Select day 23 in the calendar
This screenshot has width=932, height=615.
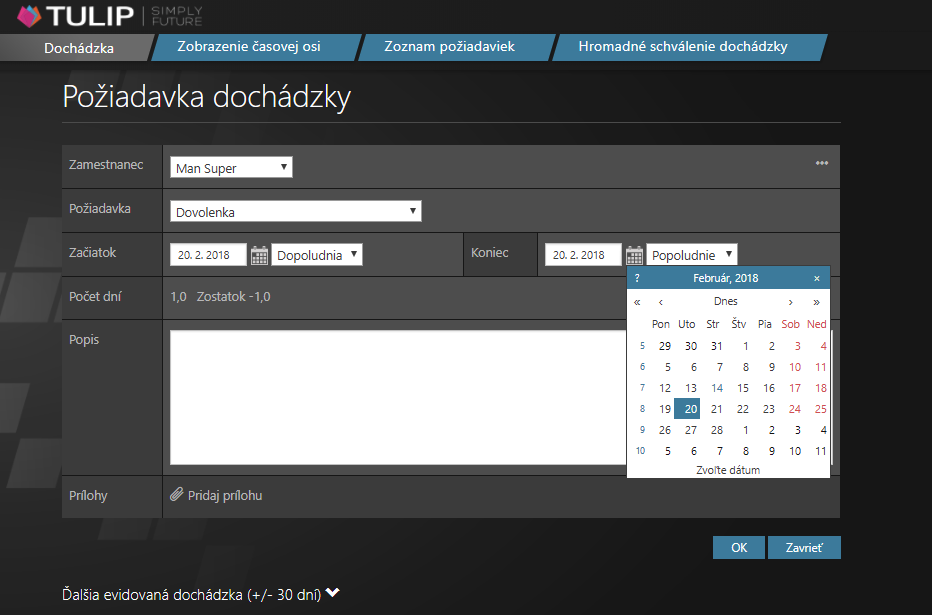click(x=768, y=409)
